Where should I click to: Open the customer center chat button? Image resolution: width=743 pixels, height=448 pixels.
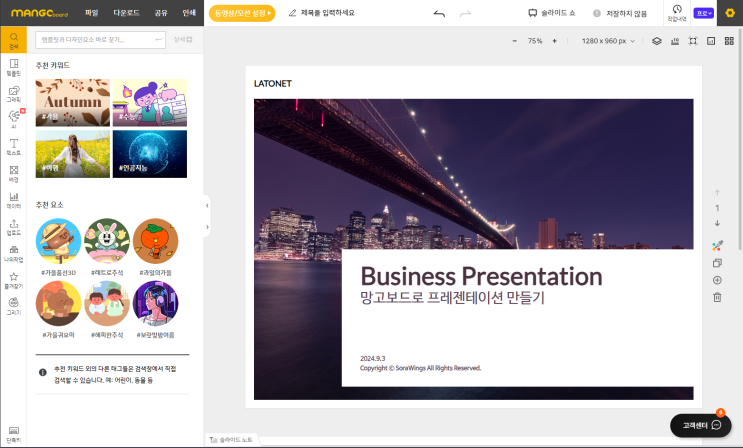701,425
